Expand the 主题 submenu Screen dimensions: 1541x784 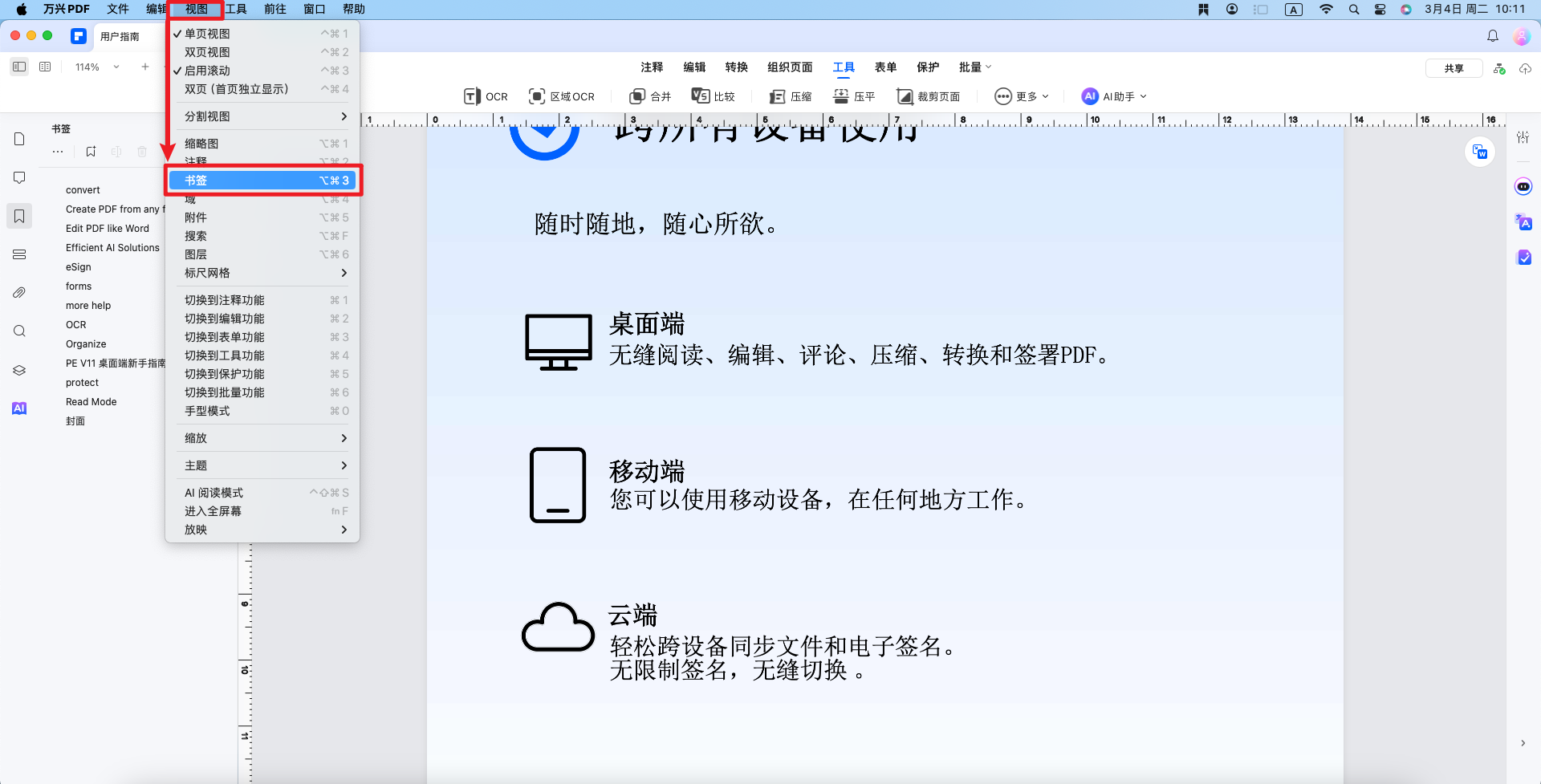262,465
